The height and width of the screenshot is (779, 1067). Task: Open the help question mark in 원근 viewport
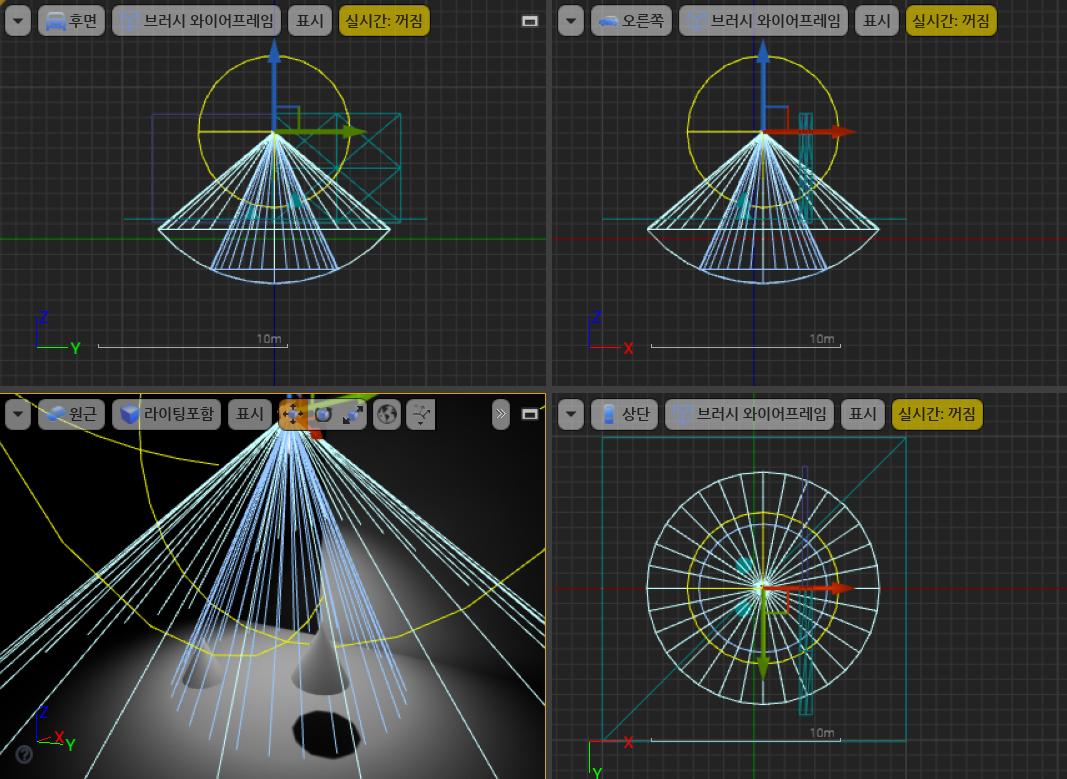click(24, 754)
